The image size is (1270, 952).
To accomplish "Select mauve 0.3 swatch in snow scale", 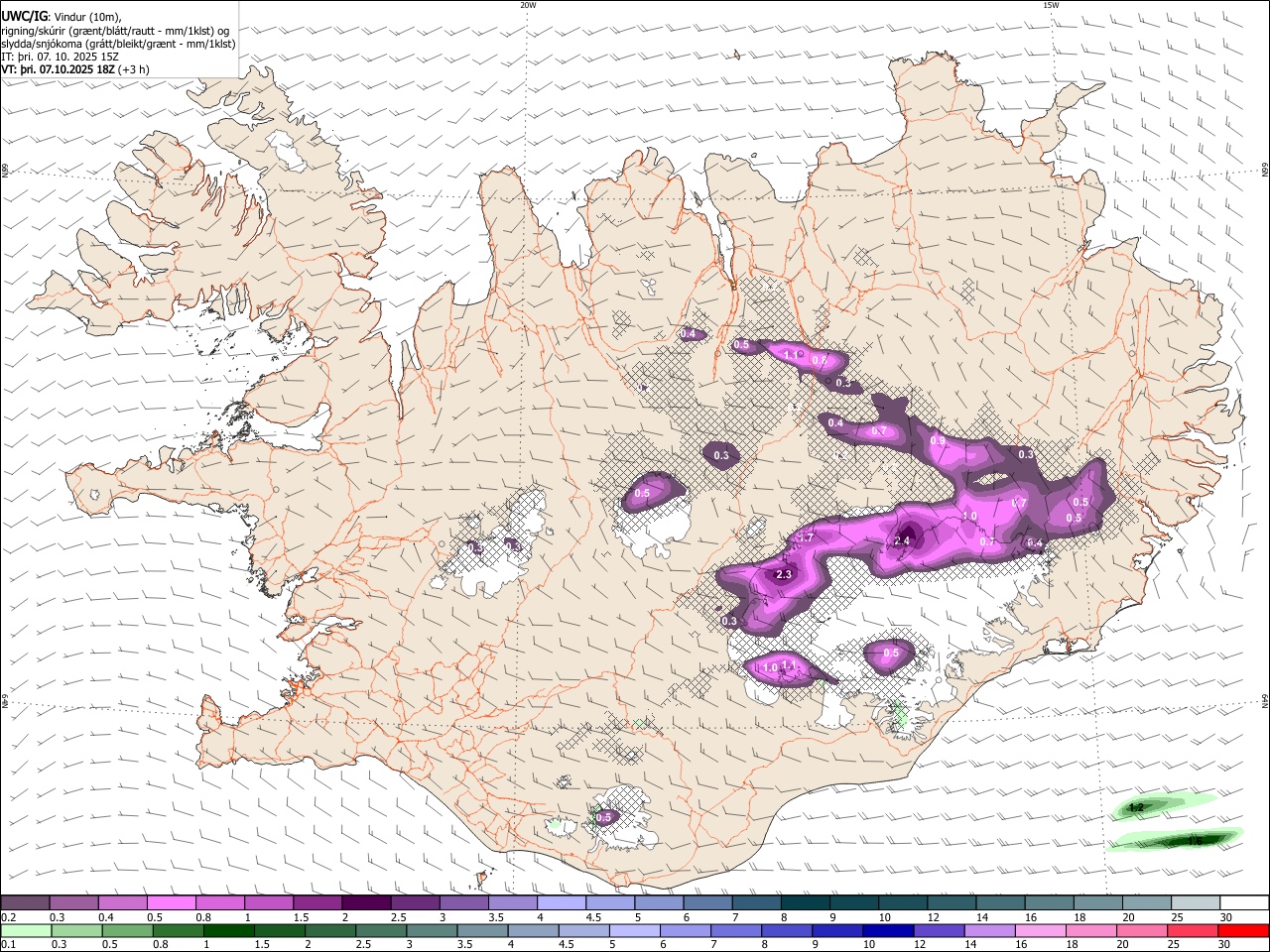I will point(73,902).
